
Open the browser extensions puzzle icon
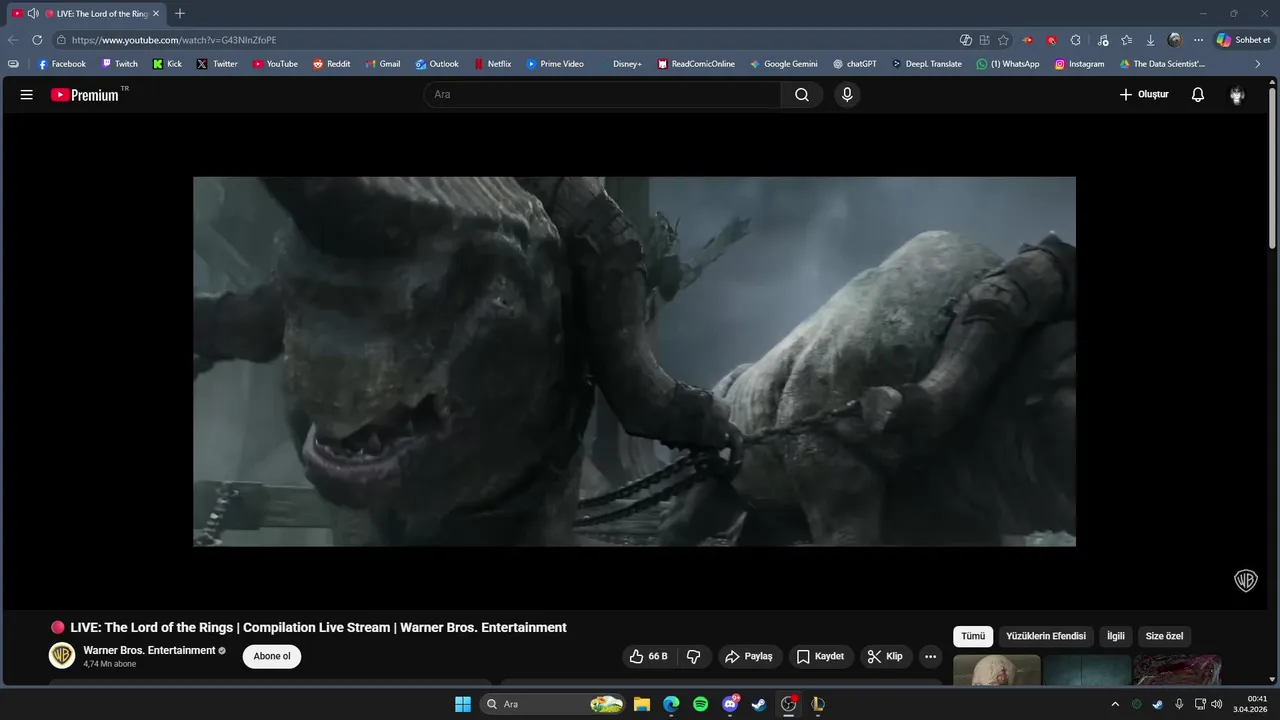tap(1075, 40)
